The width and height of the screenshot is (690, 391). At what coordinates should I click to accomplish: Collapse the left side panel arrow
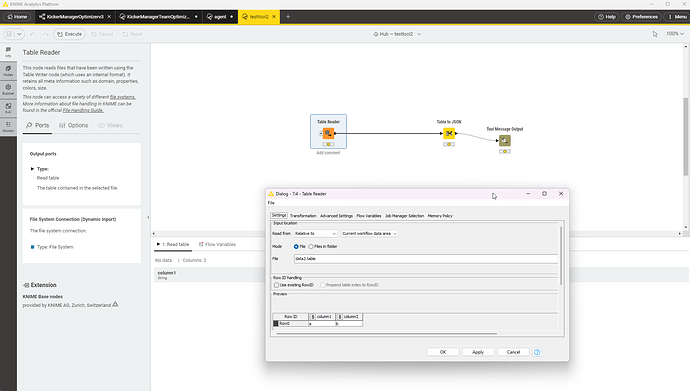tap(148, 217)
